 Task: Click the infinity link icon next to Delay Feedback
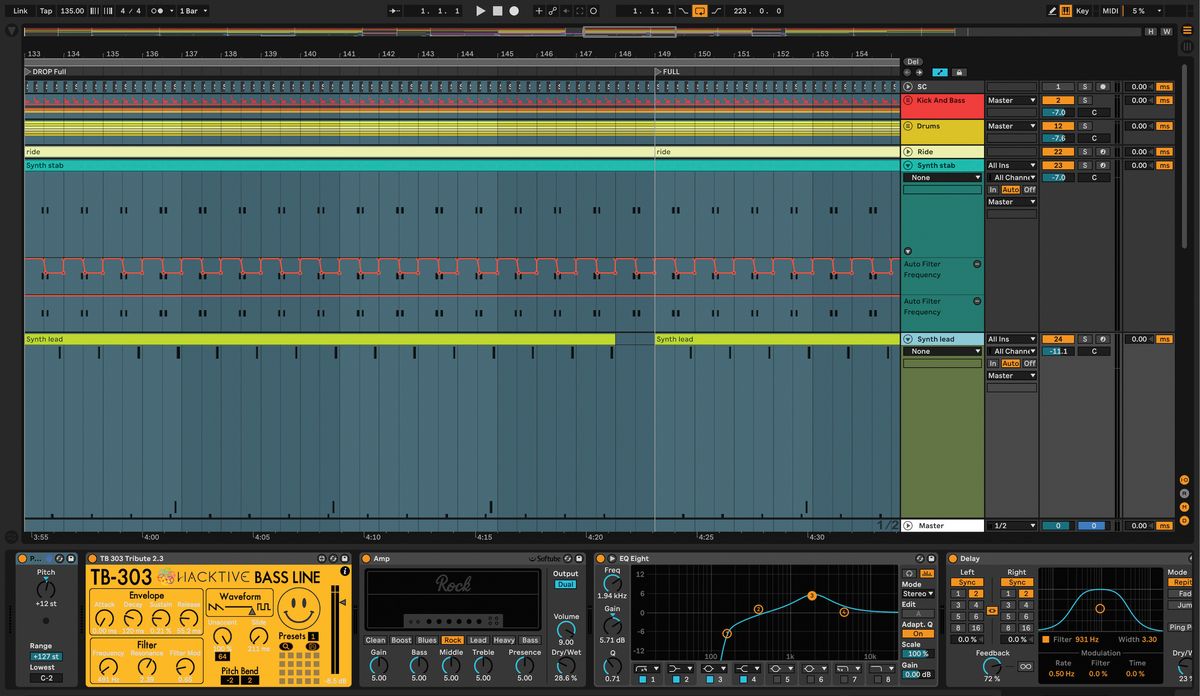pos(1025,666)
